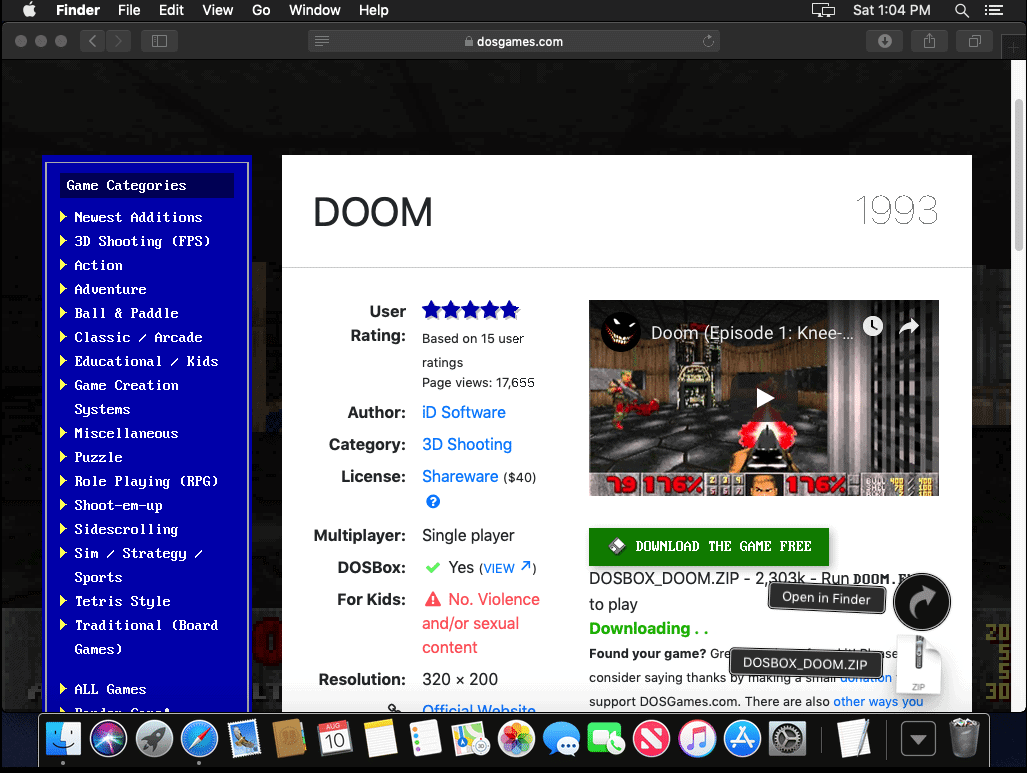Open Classic / Arcade category
Image resolution: width=1027 pixels, height=773 pixels.
pyautogui.click(x=138, y=337)
